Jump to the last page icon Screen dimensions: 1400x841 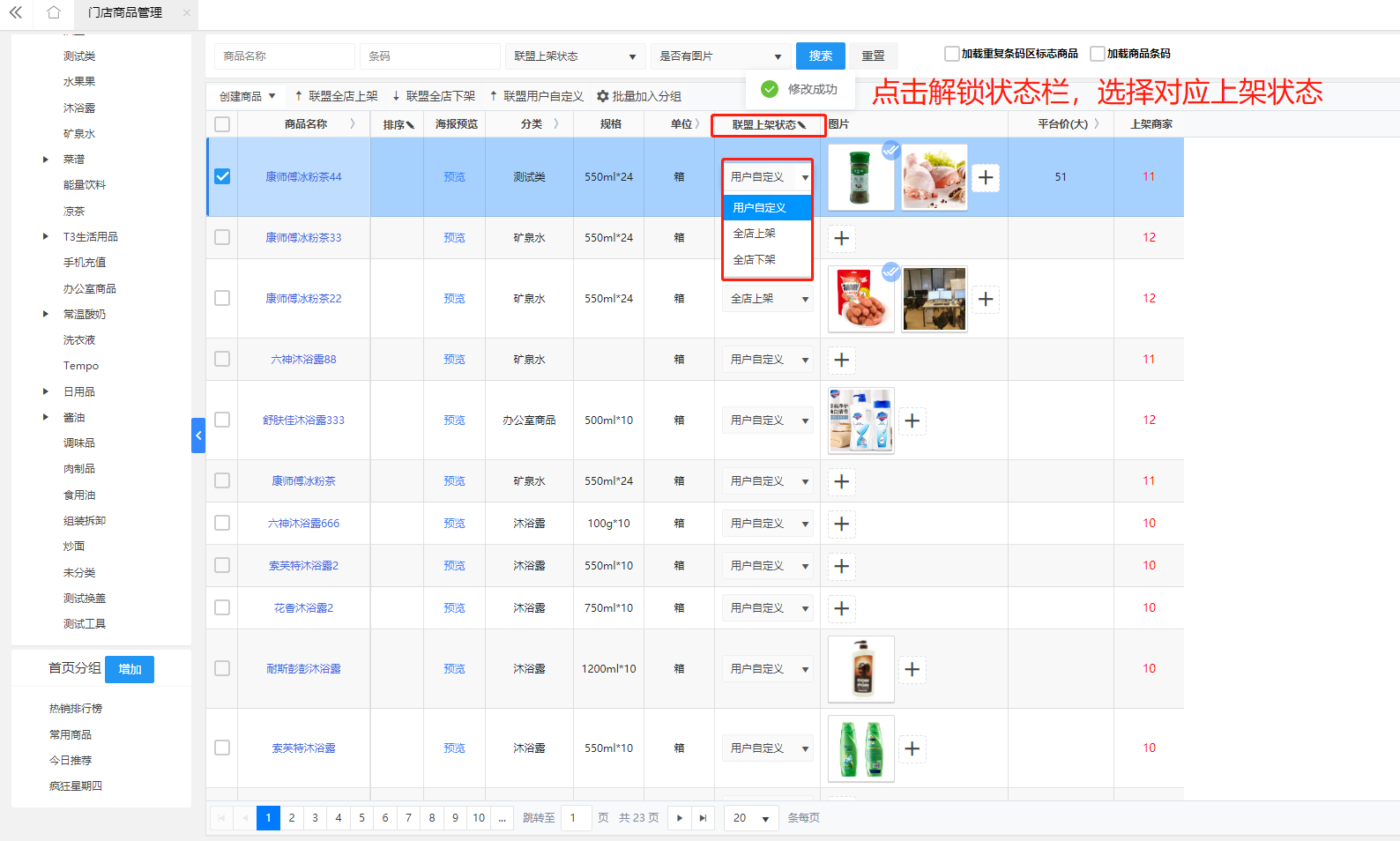click(703, 818)
